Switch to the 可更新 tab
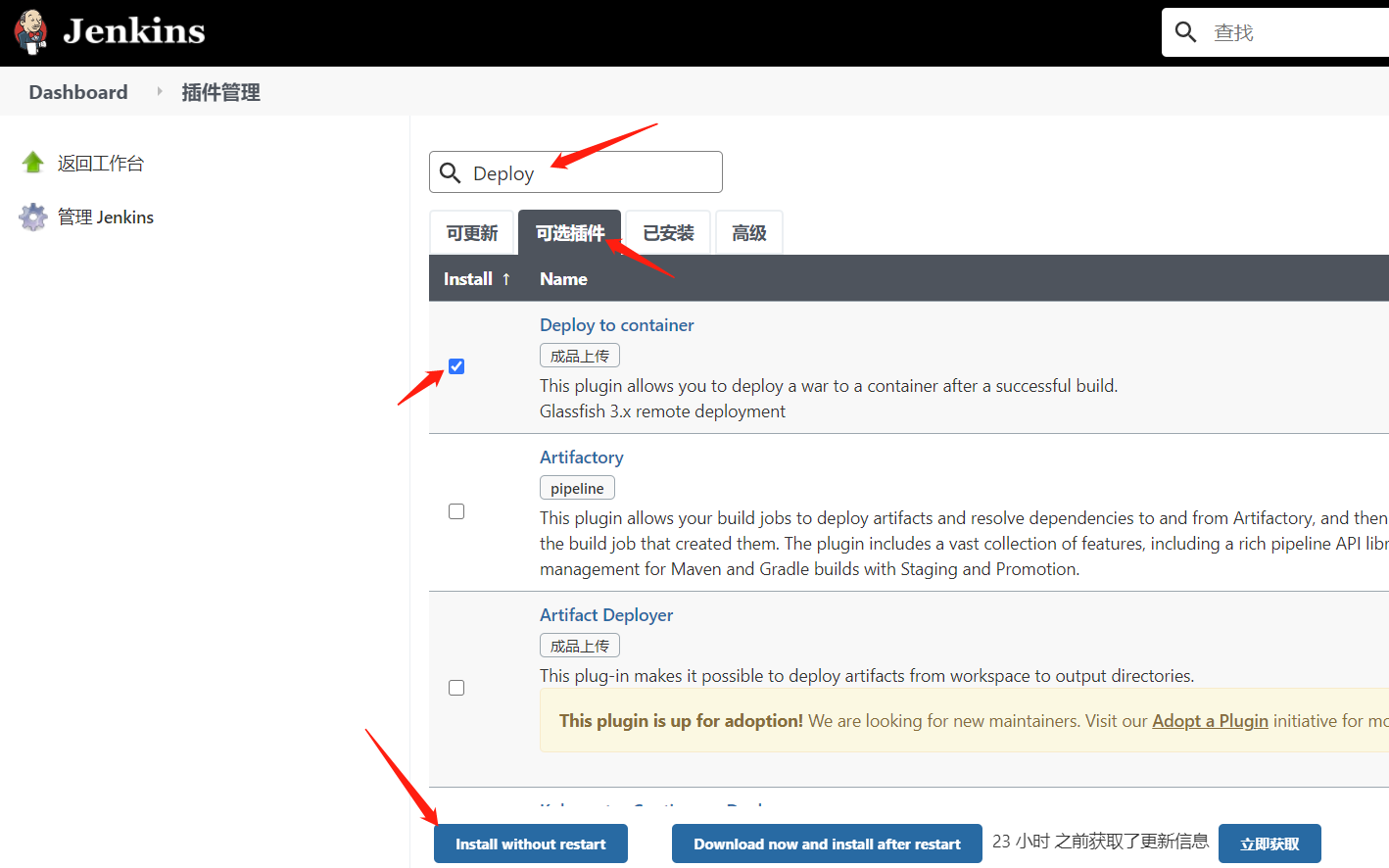Viewport: 1389px width, 868px height. [472, 233]
